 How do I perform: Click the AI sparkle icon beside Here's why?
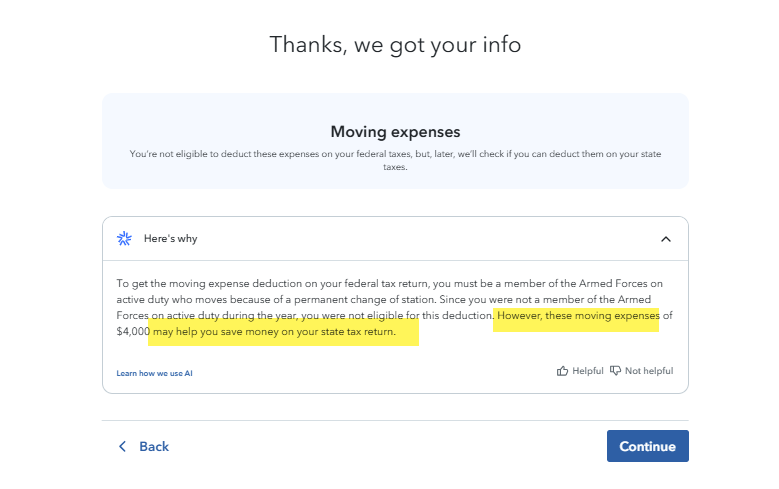(x=125, y=239)
